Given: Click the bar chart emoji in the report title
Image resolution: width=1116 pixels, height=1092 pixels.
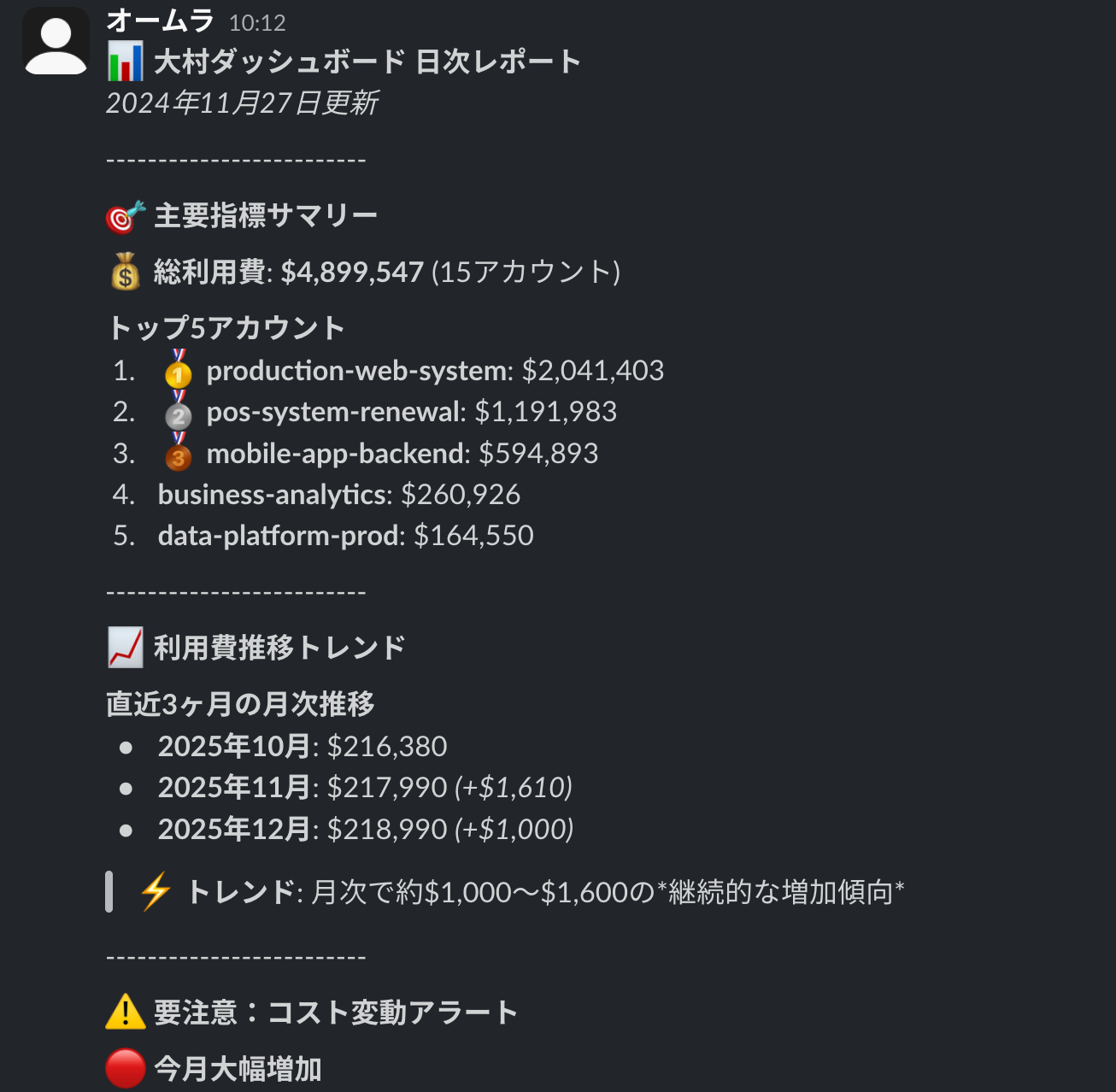Looking at the screenshot, I should tap(124, 61).
